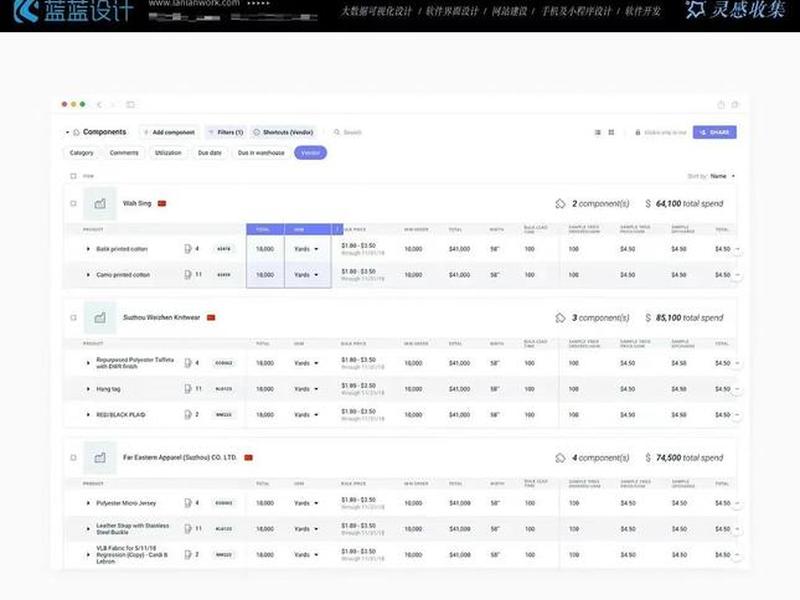Select the Due date tab chip
800x600 pixels.
[210, 153]
